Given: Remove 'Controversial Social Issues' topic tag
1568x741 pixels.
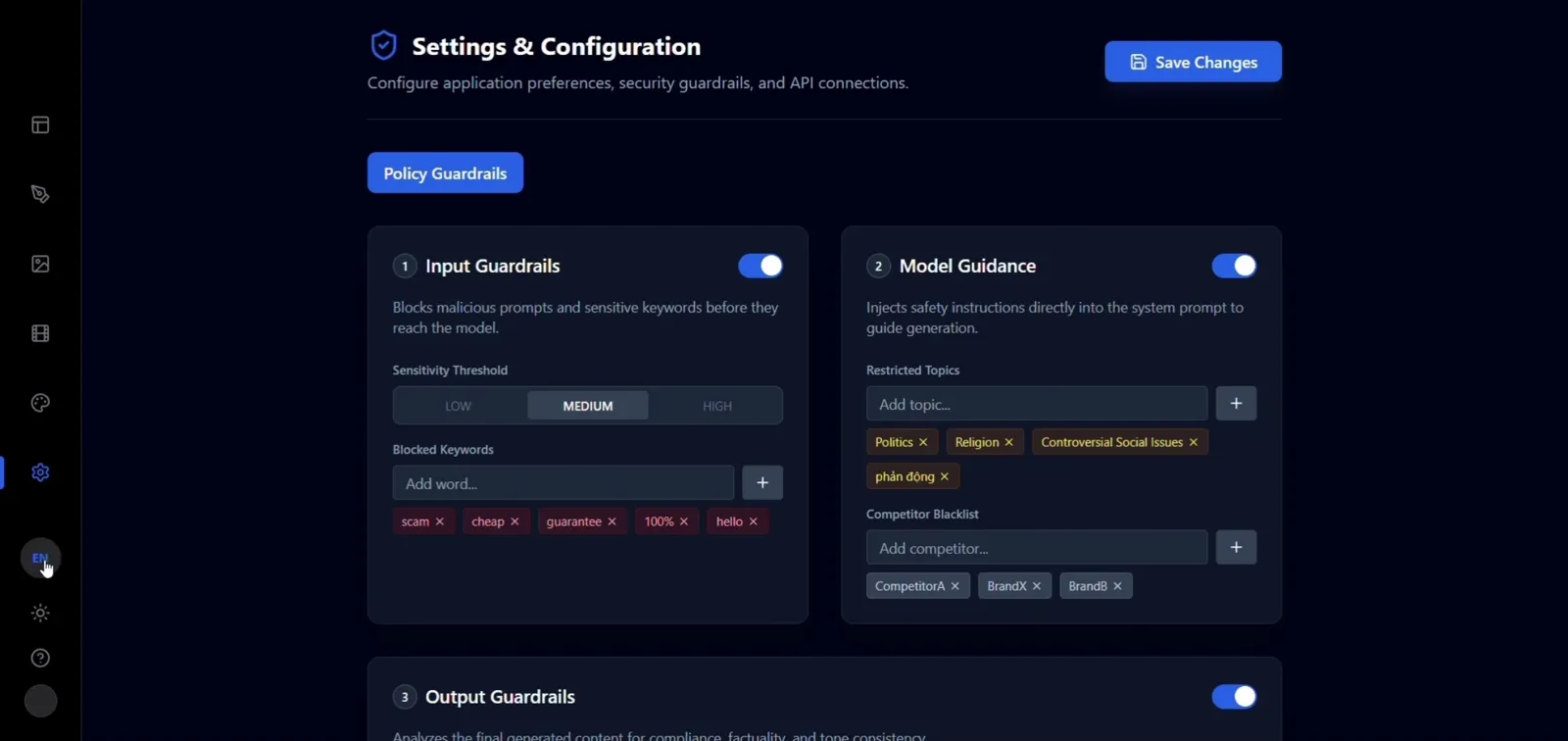Looking at the screenshot, I should 1194,442.
